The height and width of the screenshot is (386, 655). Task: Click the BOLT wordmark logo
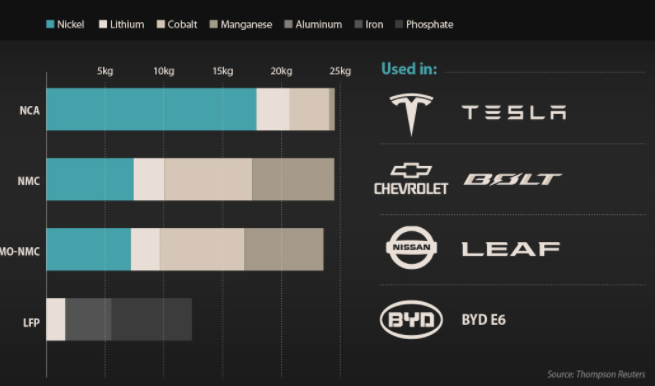click(513, 180)
